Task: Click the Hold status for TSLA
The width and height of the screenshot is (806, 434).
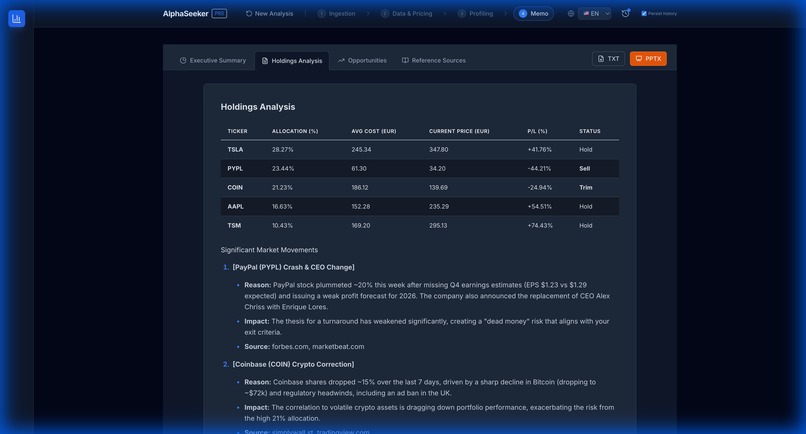Action: click(585, 150)
